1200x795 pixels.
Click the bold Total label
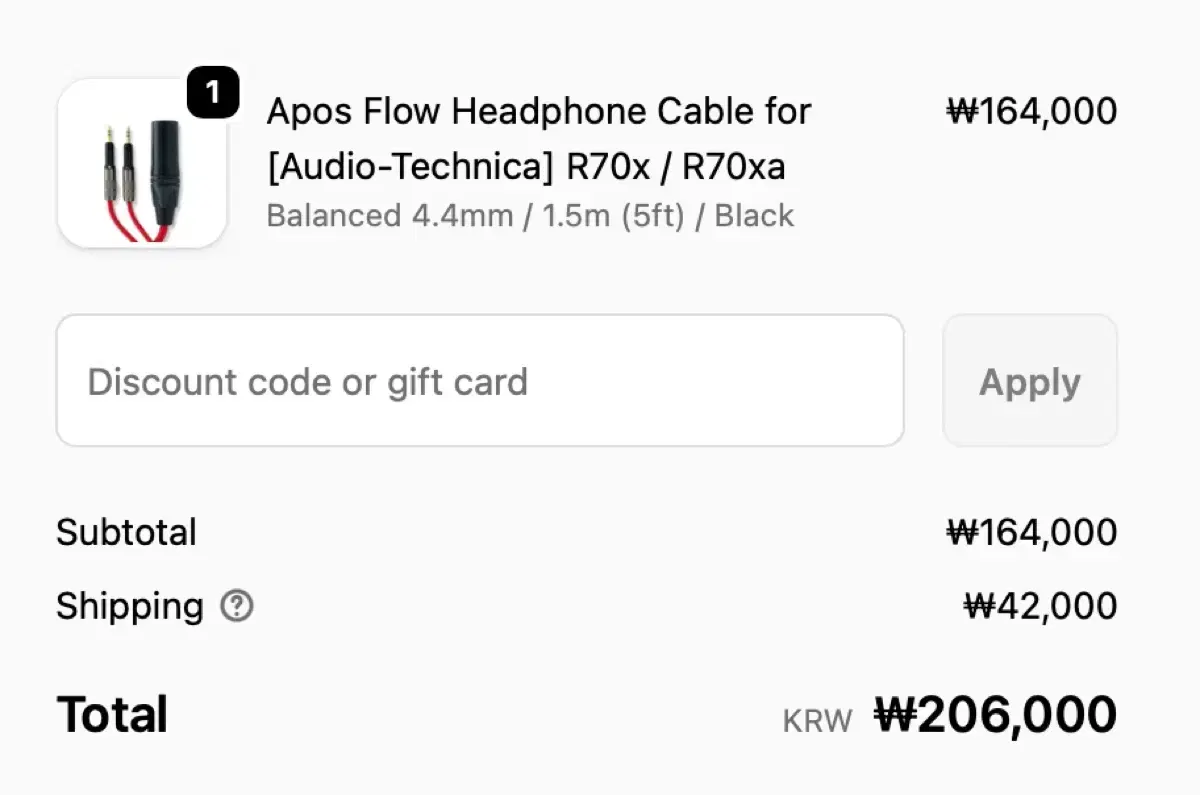click(x=112, y=715)
